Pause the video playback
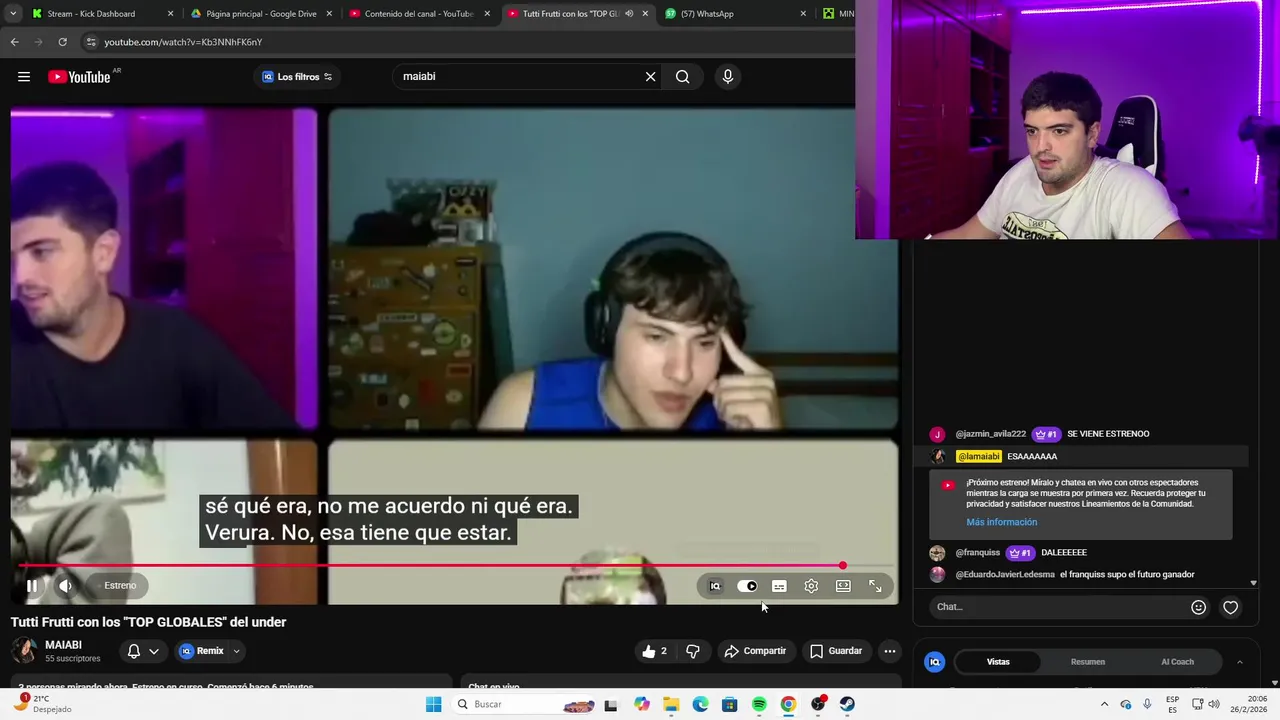This screenshot has width=1280, height=720. [x=32, y=586]
